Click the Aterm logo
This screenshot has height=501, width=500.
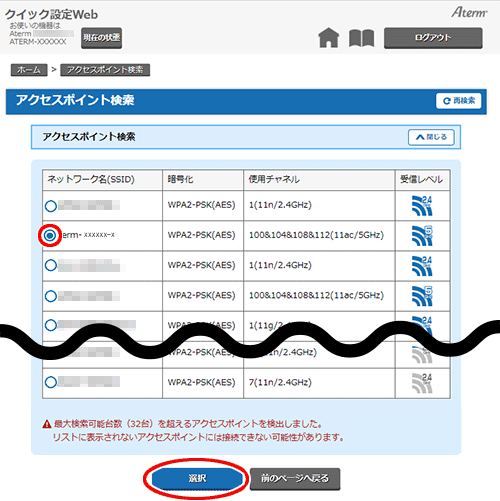(469, 13)
